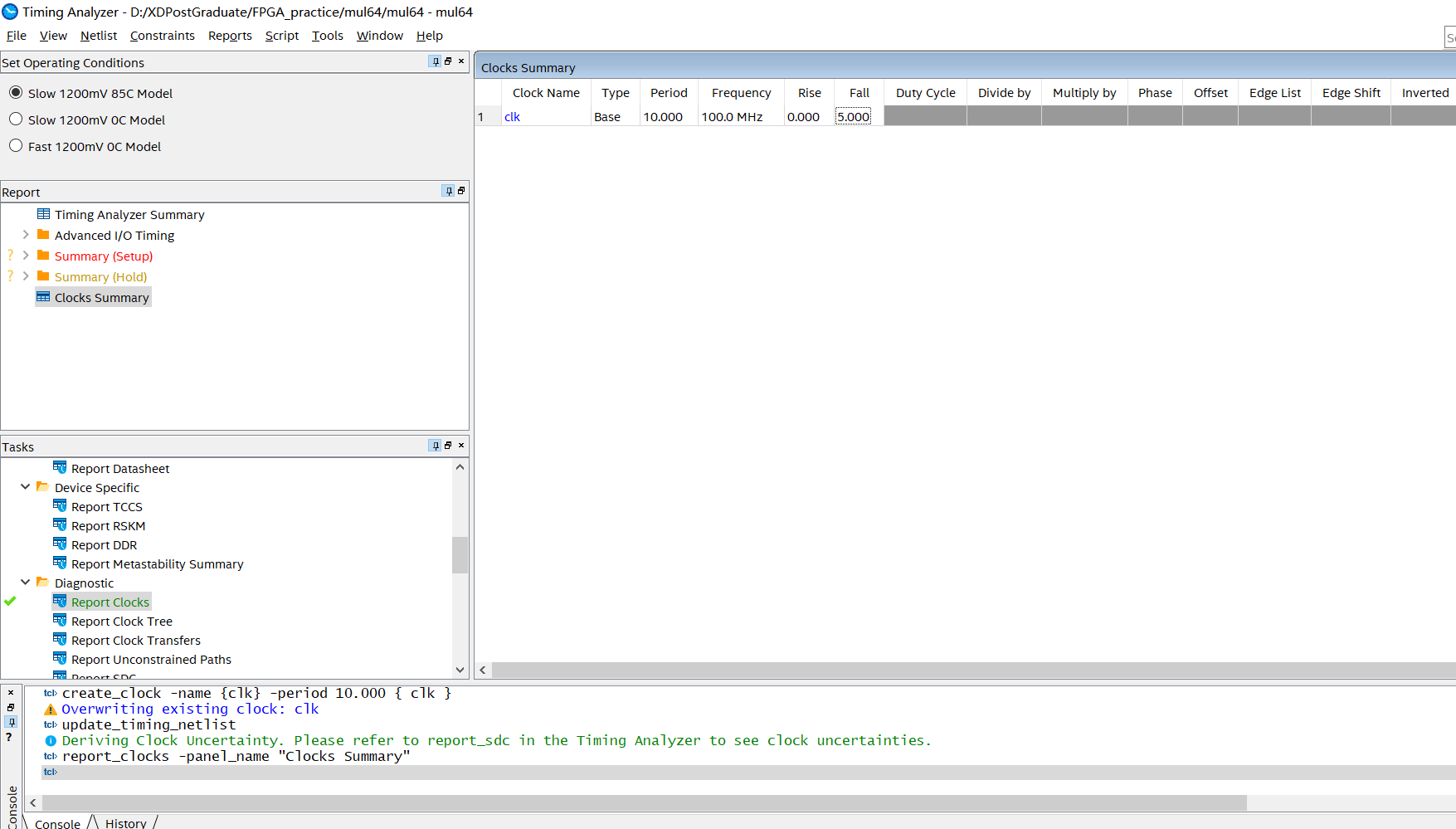The image size is (1456, 829).
Task: Float the Set Operating Conditions panel
Action: click(448, 61)
